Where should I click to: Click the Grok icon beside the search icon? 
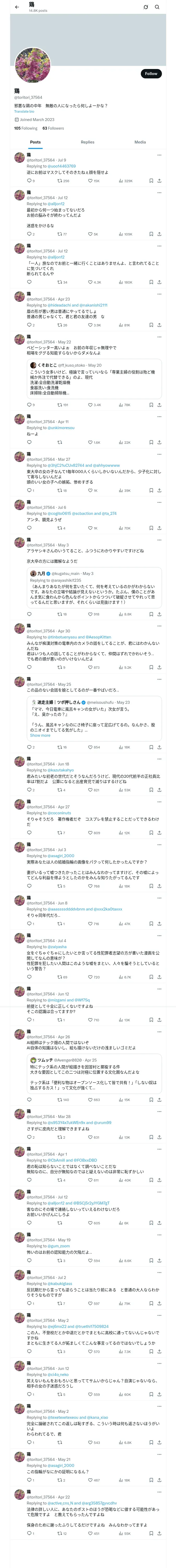pos(146,7)
